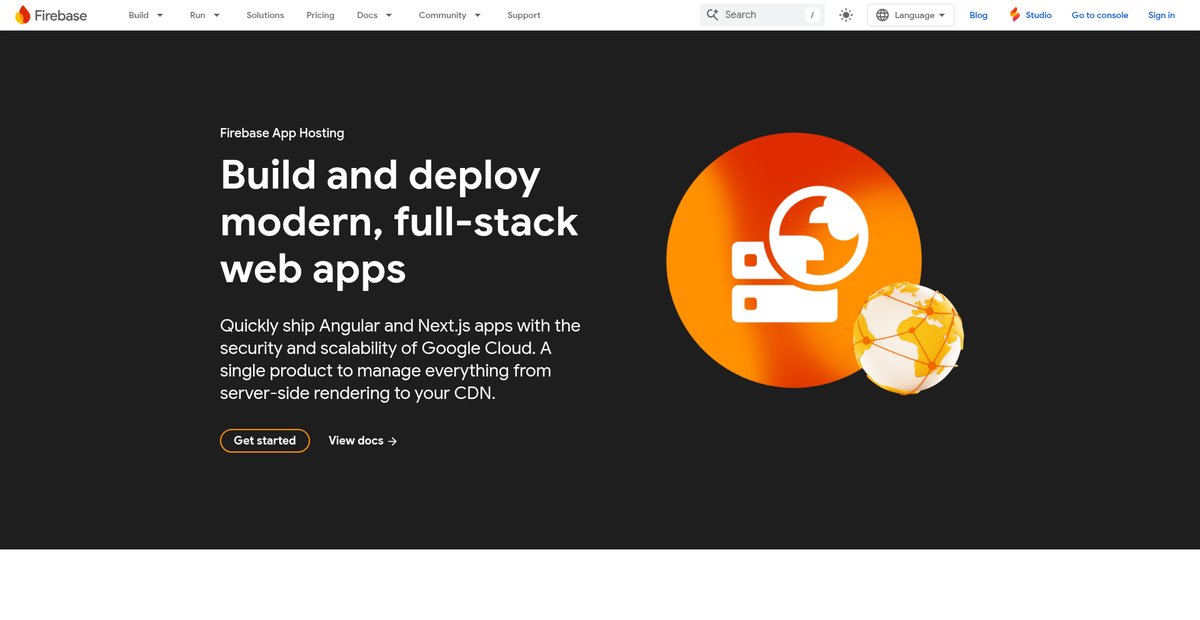Toggle the sun theme icon
The width and height of the screenshot is (1200, 620).
pyautogui.click(x=846, y=15)
